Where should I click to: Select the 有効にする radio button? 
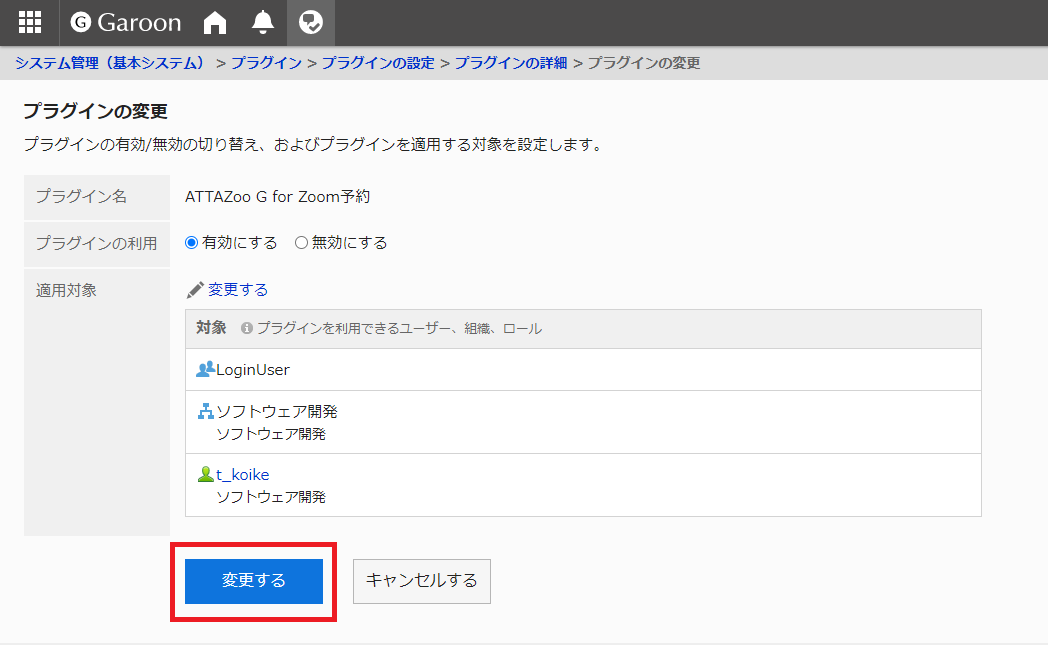point(192,243)
